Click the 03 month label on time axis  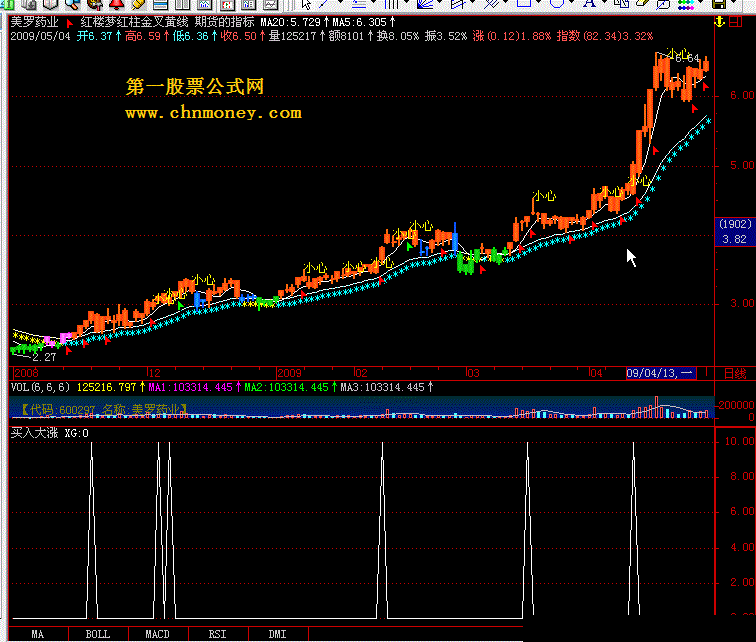[x=473, y=373]
